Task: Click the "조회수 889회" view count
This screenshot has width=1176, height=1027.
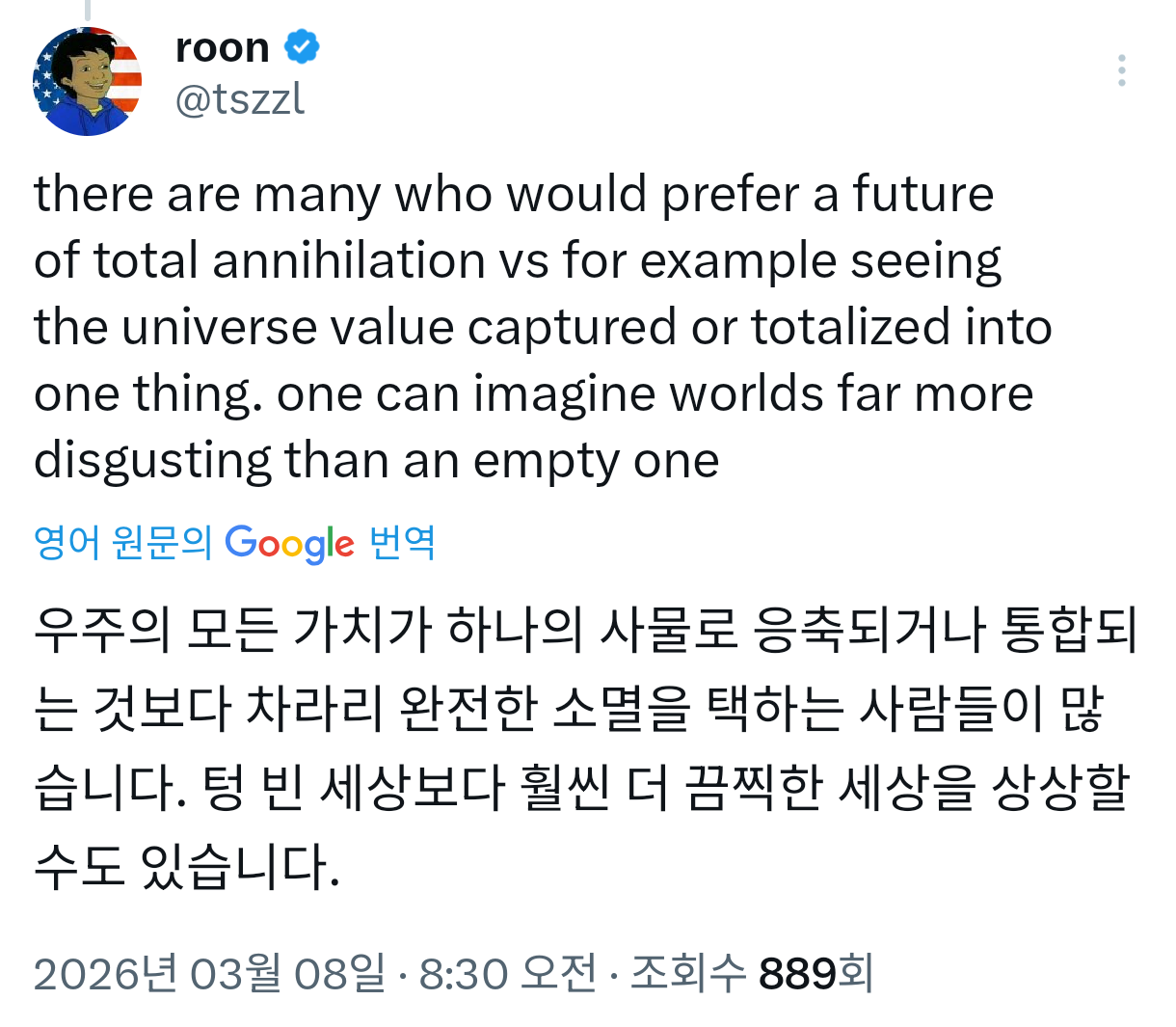Action: pos(752,973)
